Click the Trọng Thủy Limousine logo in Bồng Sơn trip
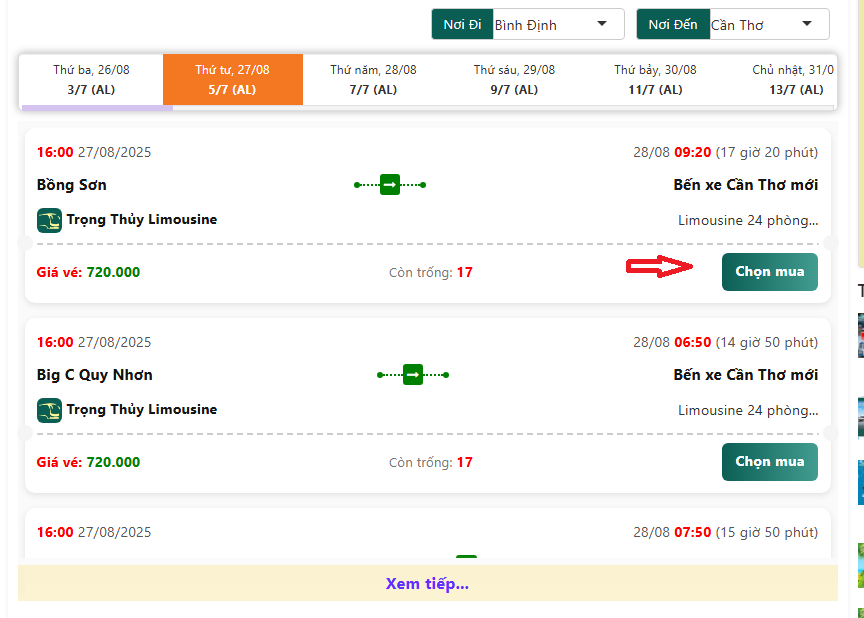 point(49,220)
